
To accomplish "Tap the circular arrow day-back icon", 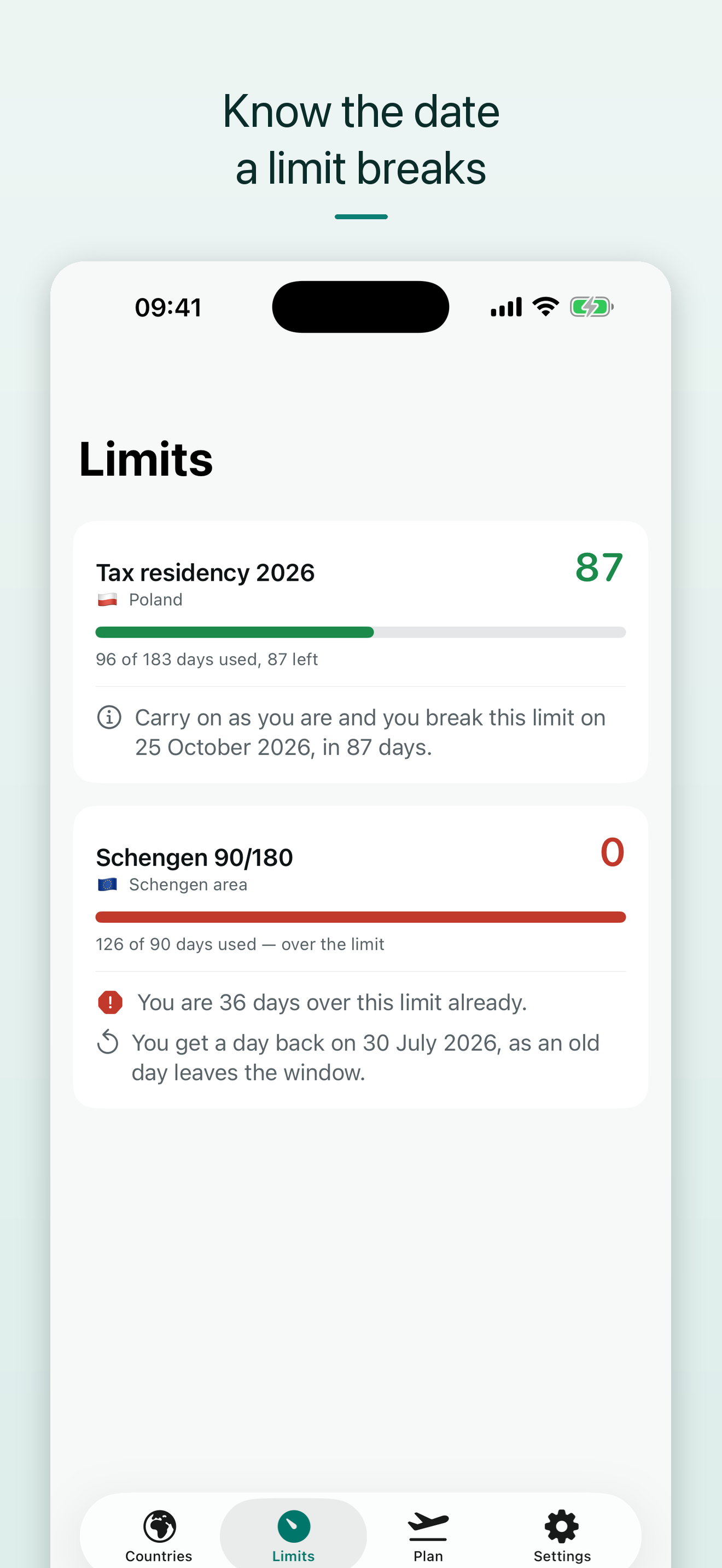I will click(x=108, y=1042).
